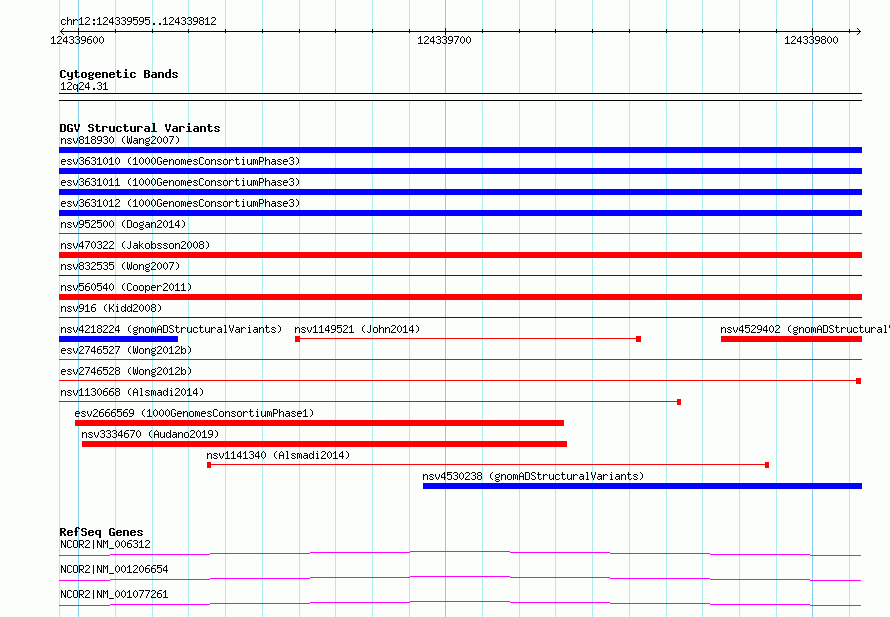Click the 124339600 ruler position label

(x=77, y=40)
